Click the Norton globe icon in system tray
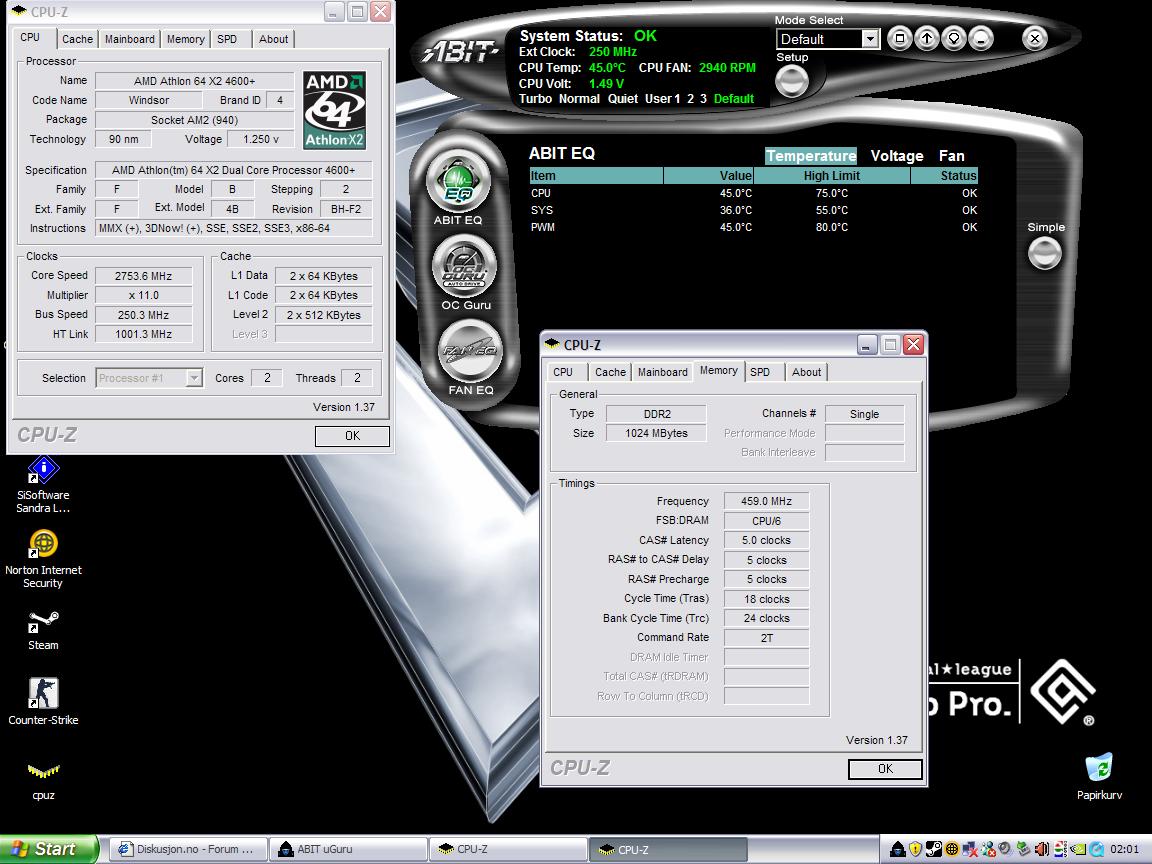 coord(952,849)
